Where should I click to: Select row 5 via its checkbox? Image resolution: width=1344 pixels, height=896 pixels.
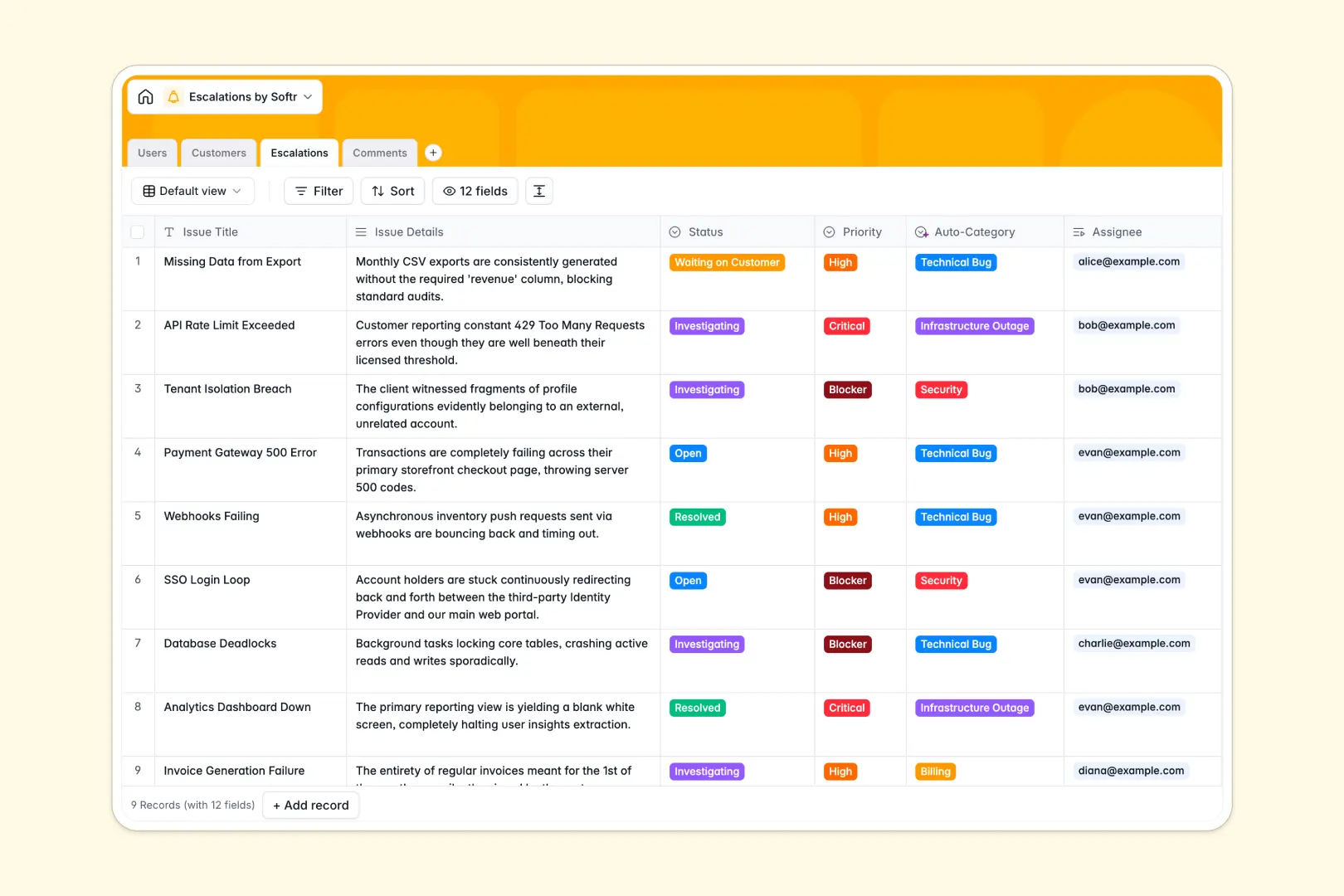click(x=138, y=516)
